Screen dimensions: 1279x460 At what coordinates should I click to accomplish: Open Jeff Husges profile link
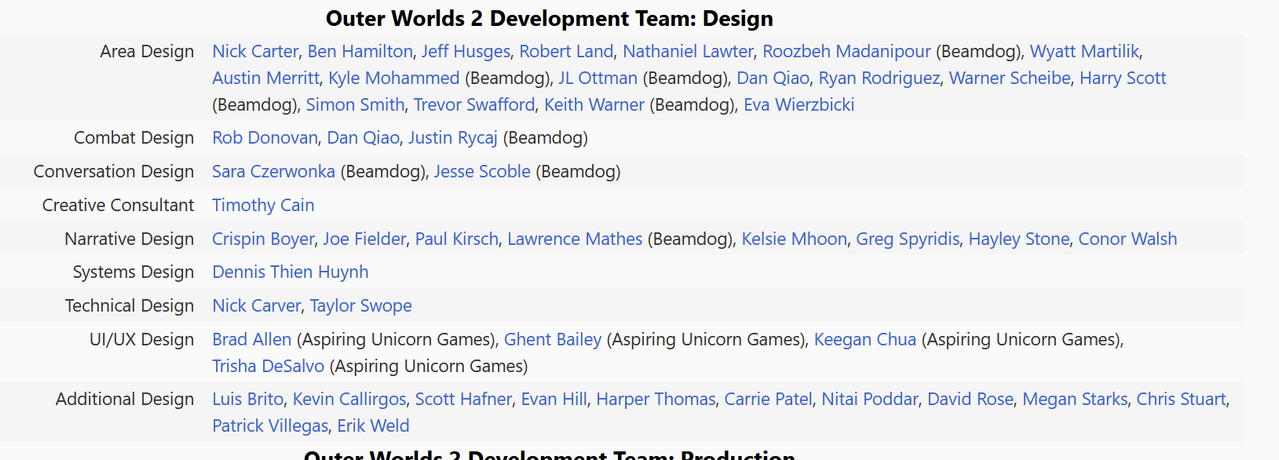(465, 51)
